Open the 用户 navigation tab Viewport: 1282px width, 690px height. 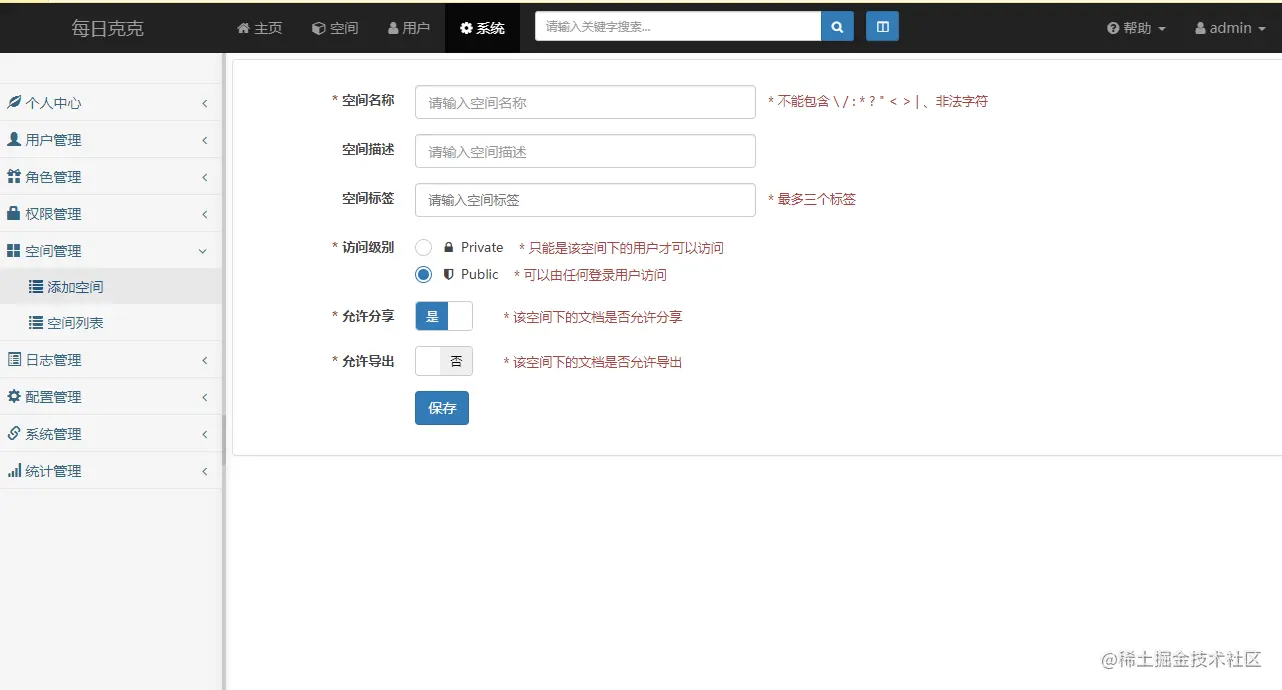[x=408, y=28]
